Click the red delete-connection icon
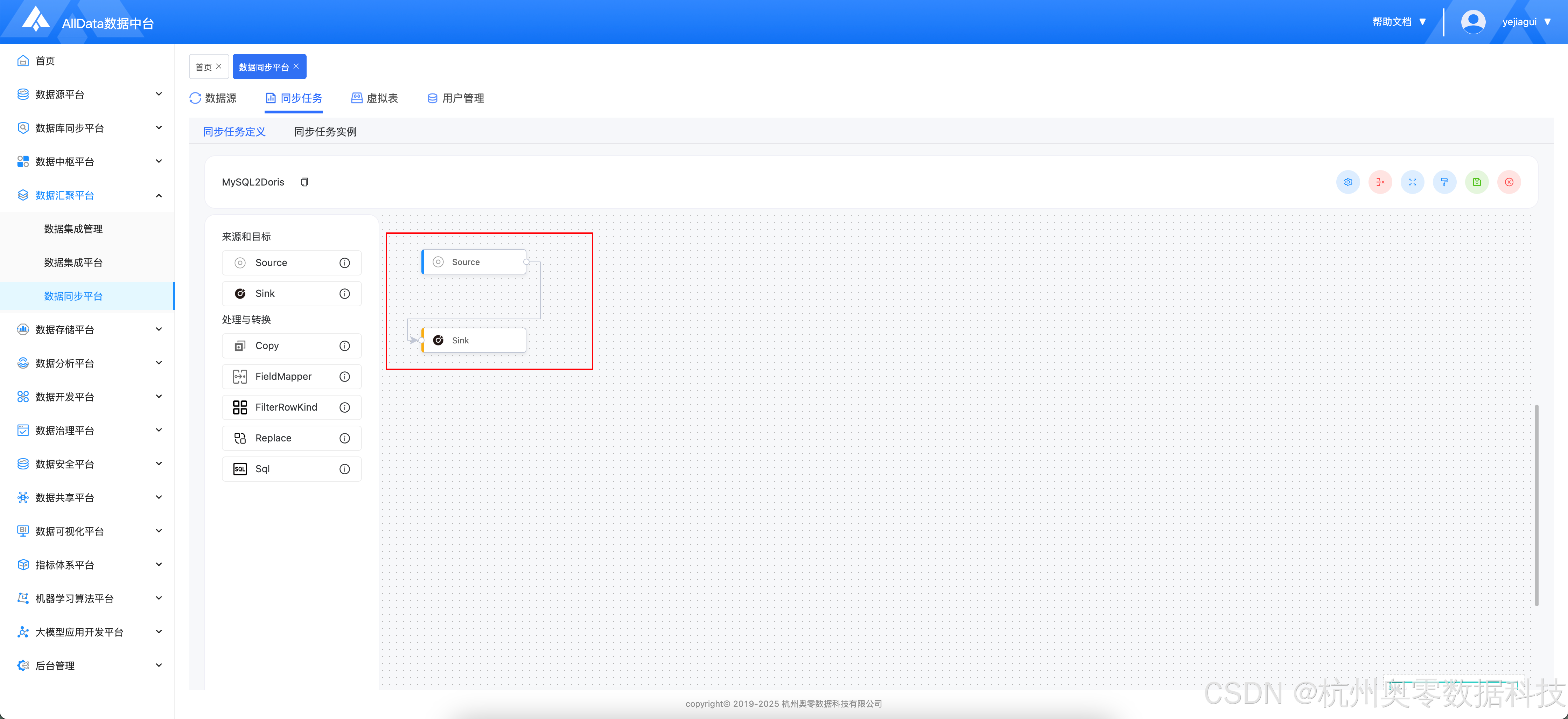 (1380, 182)
